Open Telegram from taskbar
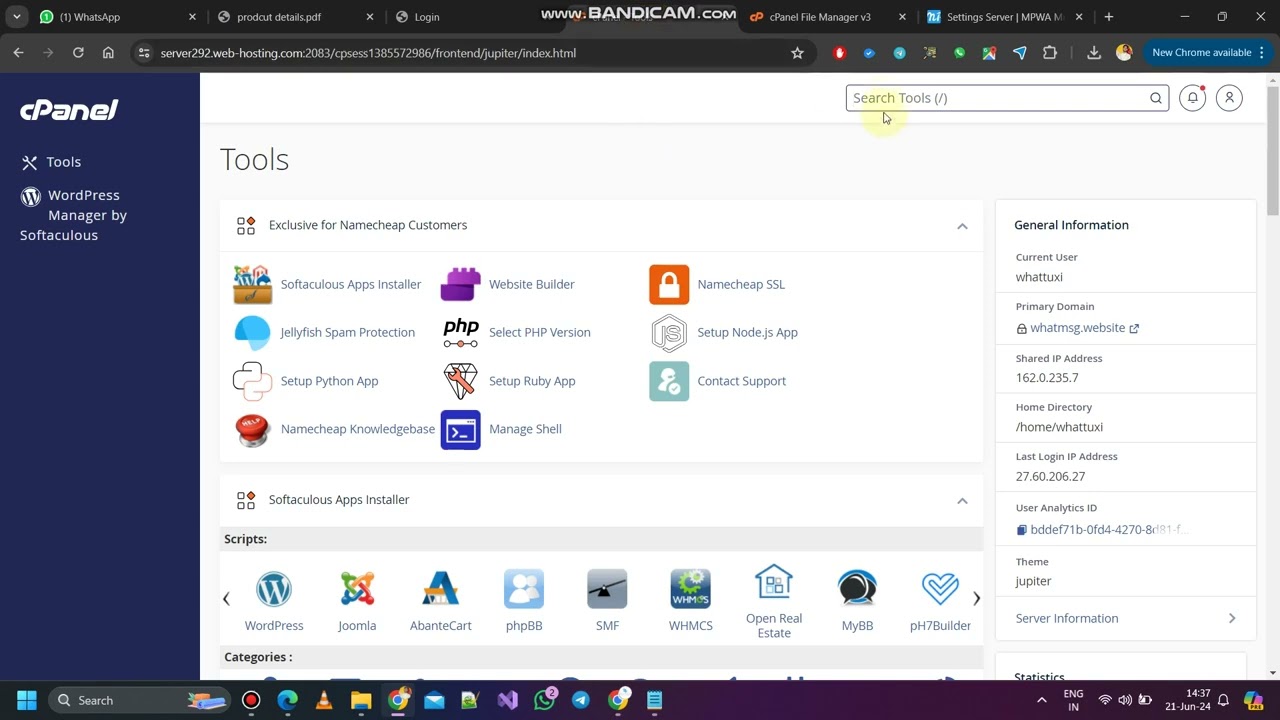The width and height of the screenshot is (1280, 720). 581,700
